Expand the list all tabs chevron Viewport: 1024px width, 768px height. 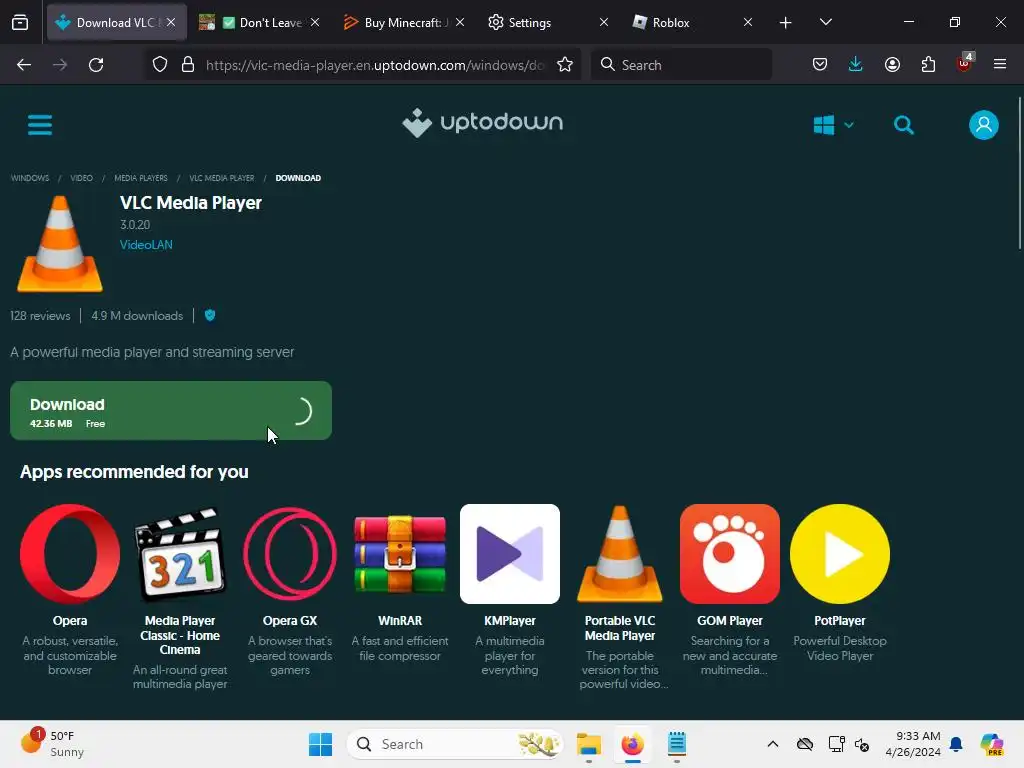(x=826, y=23)
